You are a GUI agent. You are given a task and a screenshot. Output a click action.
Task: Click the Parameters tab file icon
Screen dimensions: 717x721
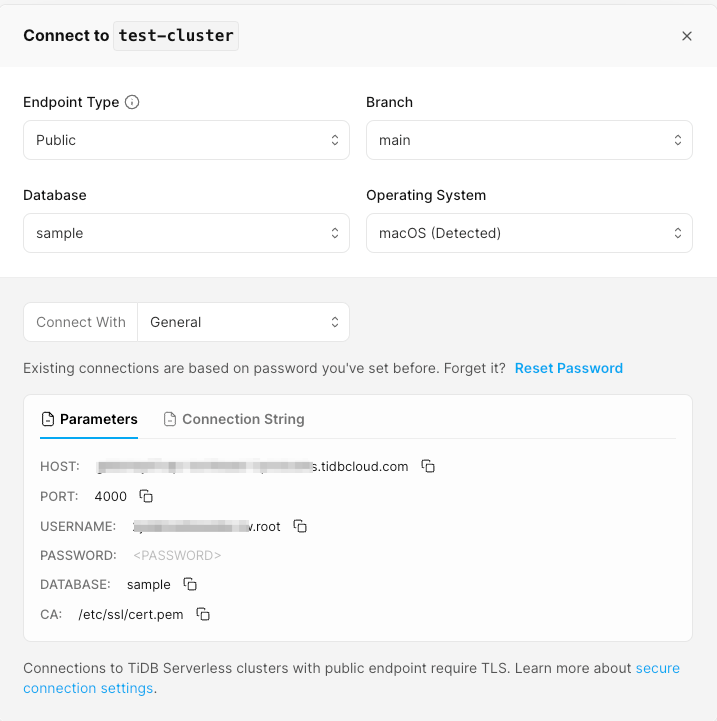click(x=48, y=419)
